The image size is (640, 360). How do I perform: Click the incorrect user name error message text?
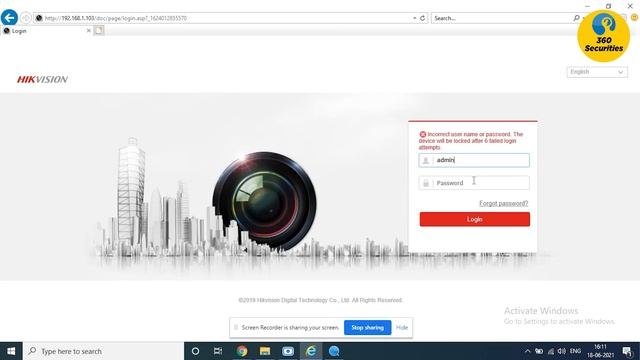point(471,141)
